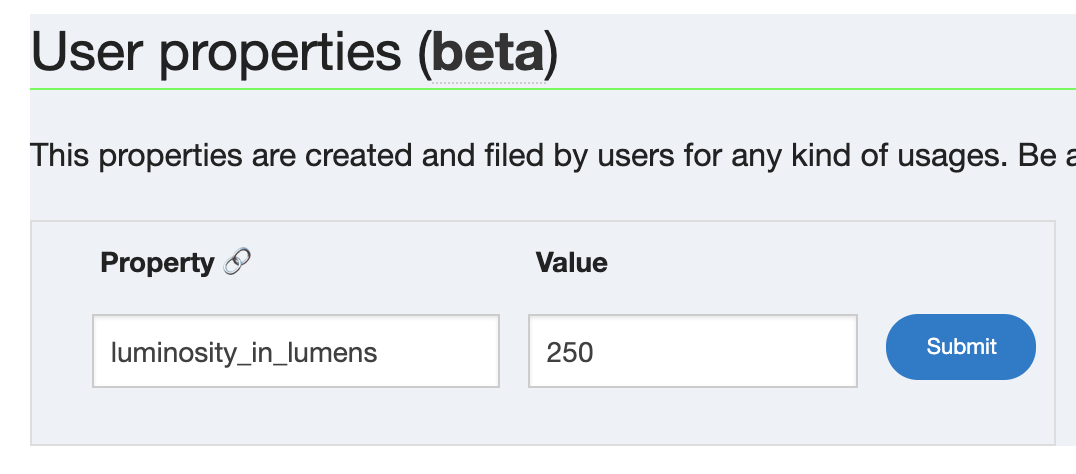1076x474 pixels.
Task: Focus the Property field containing luminosity_in_lumens
Action: 296,351
